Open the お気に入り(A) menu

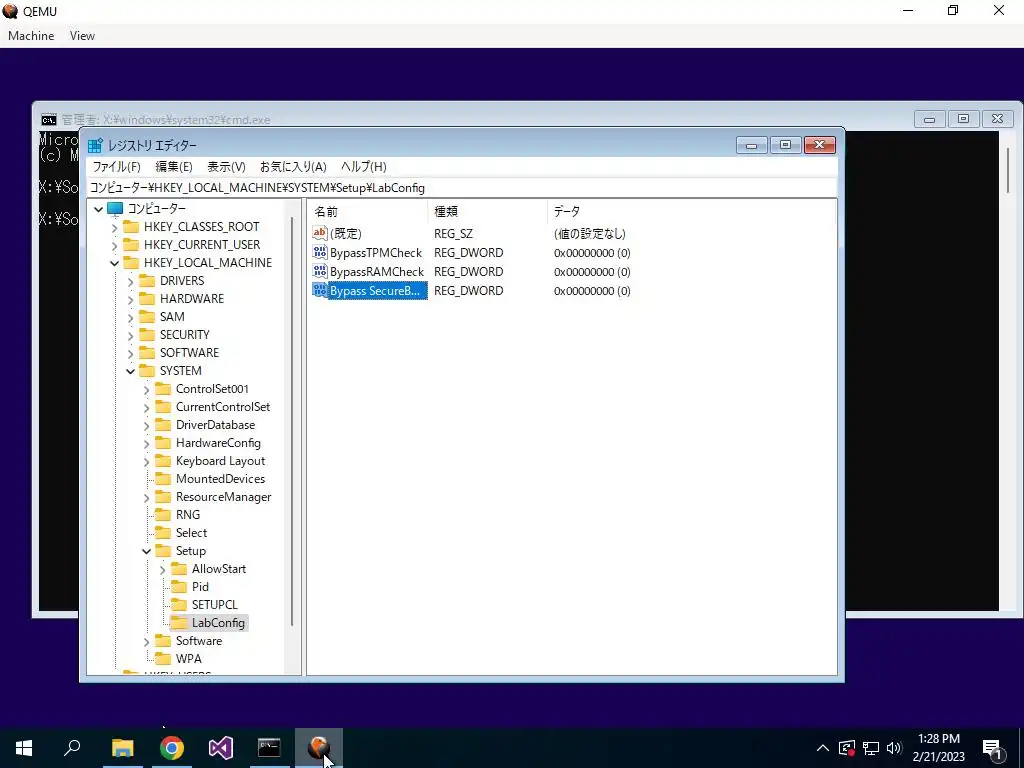coord(293,167)
